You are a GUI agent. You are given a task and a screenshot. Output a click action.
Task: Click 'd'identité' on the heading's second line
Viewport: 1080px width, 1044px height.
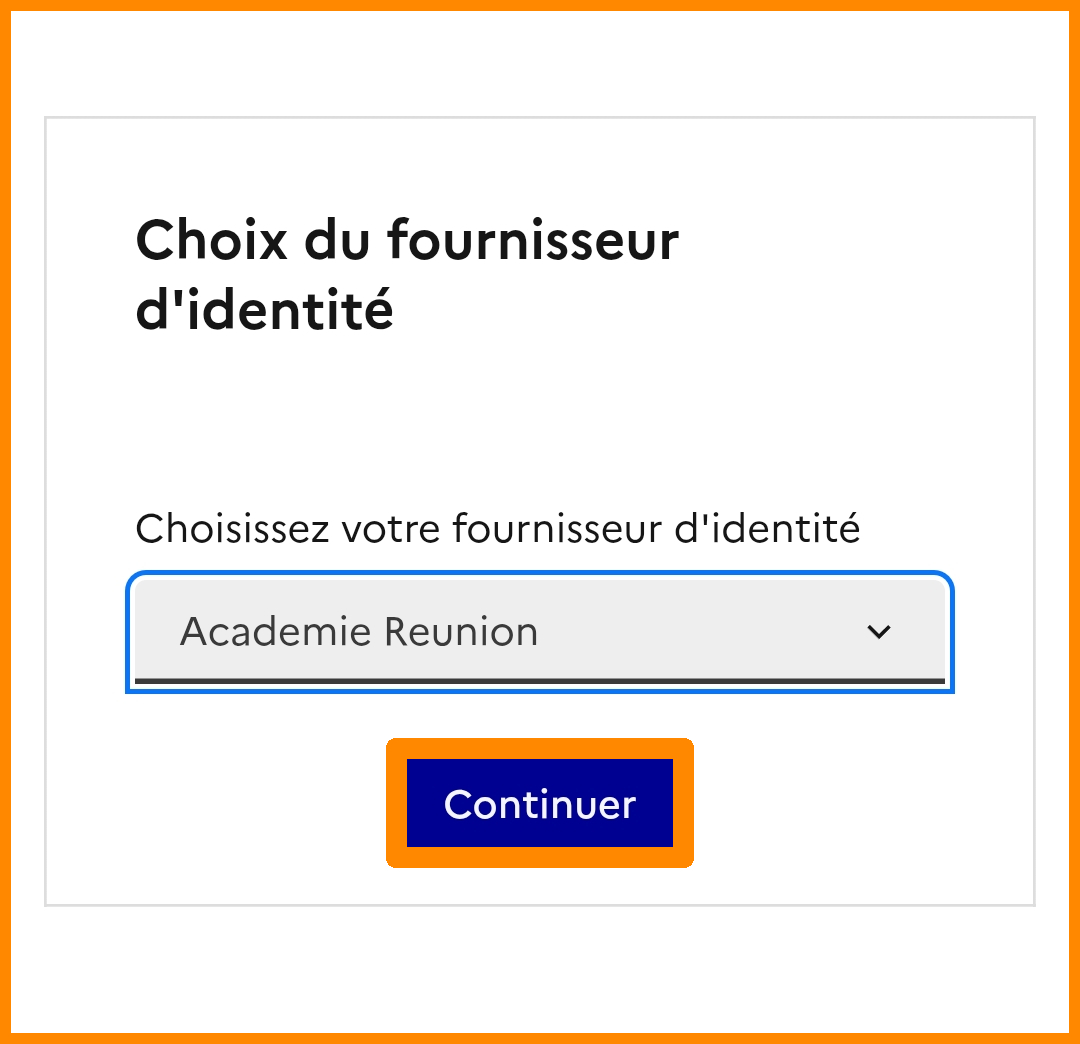point(264,311)
